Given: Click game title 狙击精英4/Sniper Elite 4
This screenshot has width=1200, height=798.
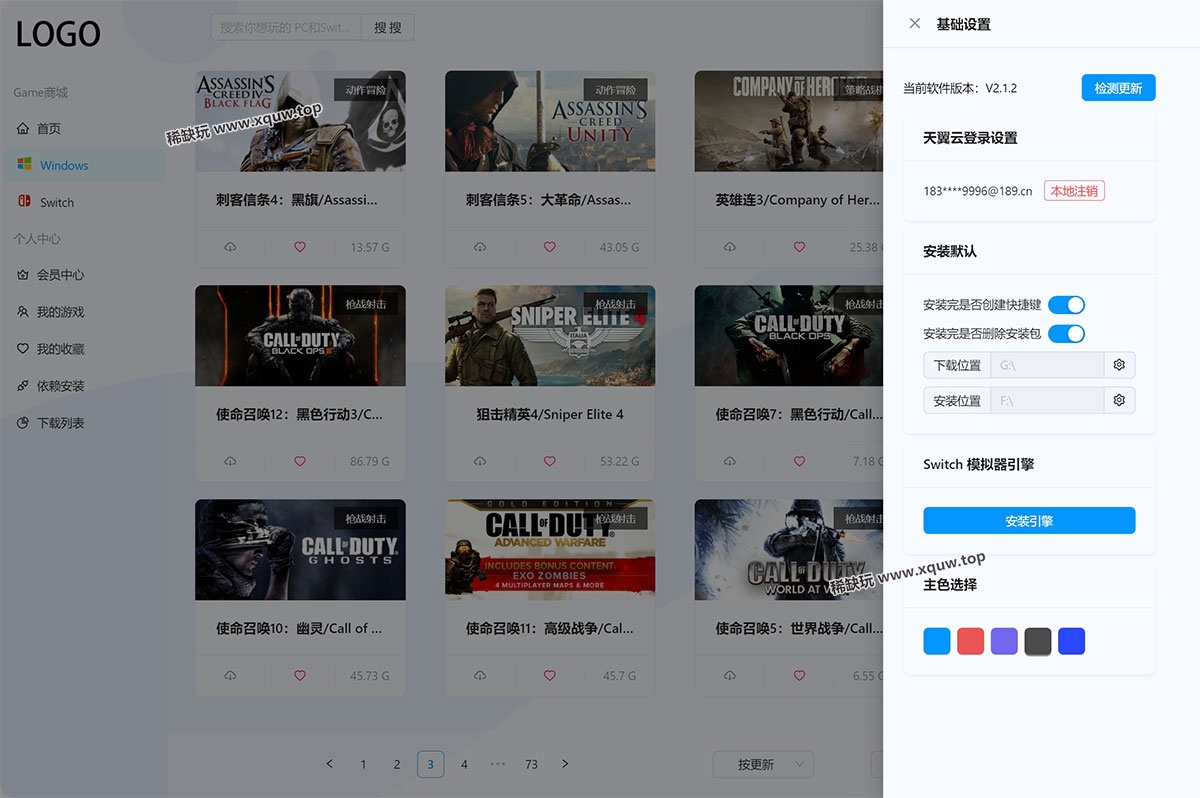Looking at the screenshot, I should (550, 414).
